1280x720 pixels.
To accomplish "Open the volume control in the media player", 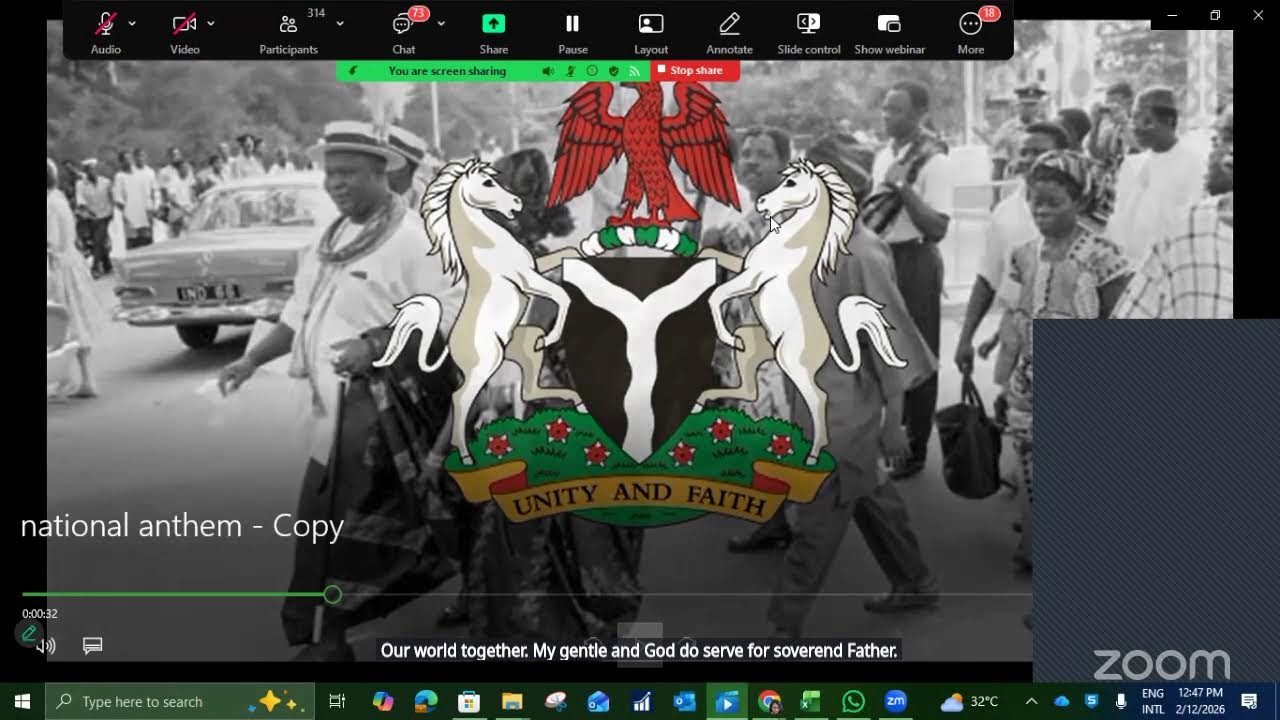I will 47,646.
